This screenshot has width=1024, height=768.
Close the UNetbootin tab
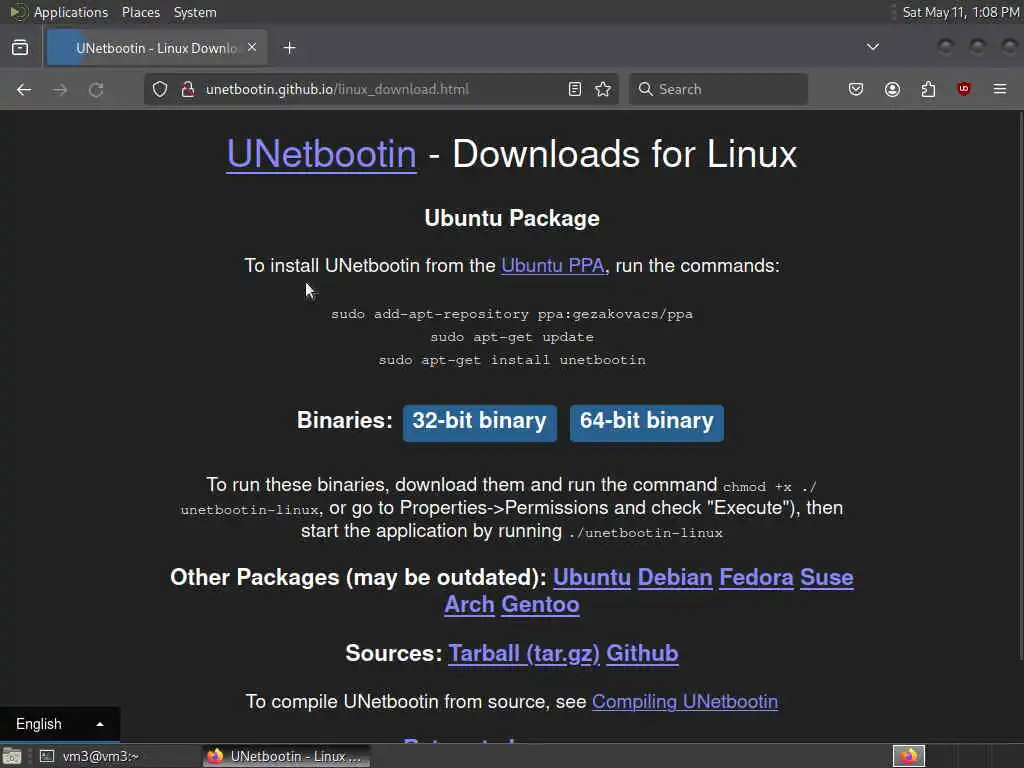(252, 48)
